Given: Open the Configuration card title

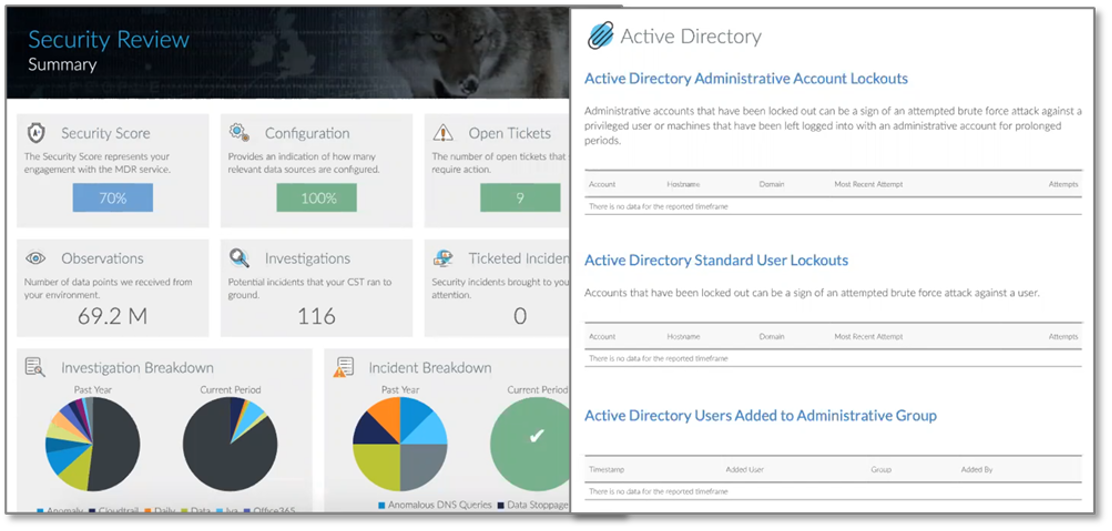Looking at the screenshot, I should [x=307, y=133].
